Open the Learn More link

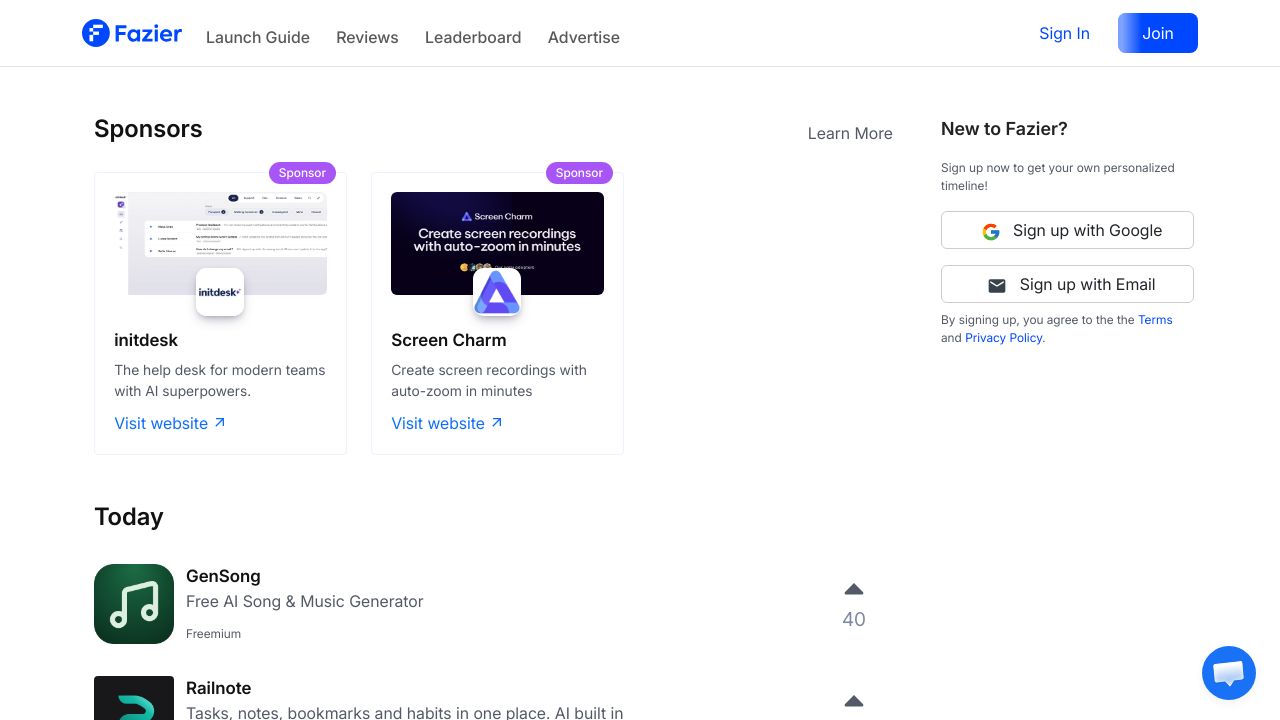point(850,133)
